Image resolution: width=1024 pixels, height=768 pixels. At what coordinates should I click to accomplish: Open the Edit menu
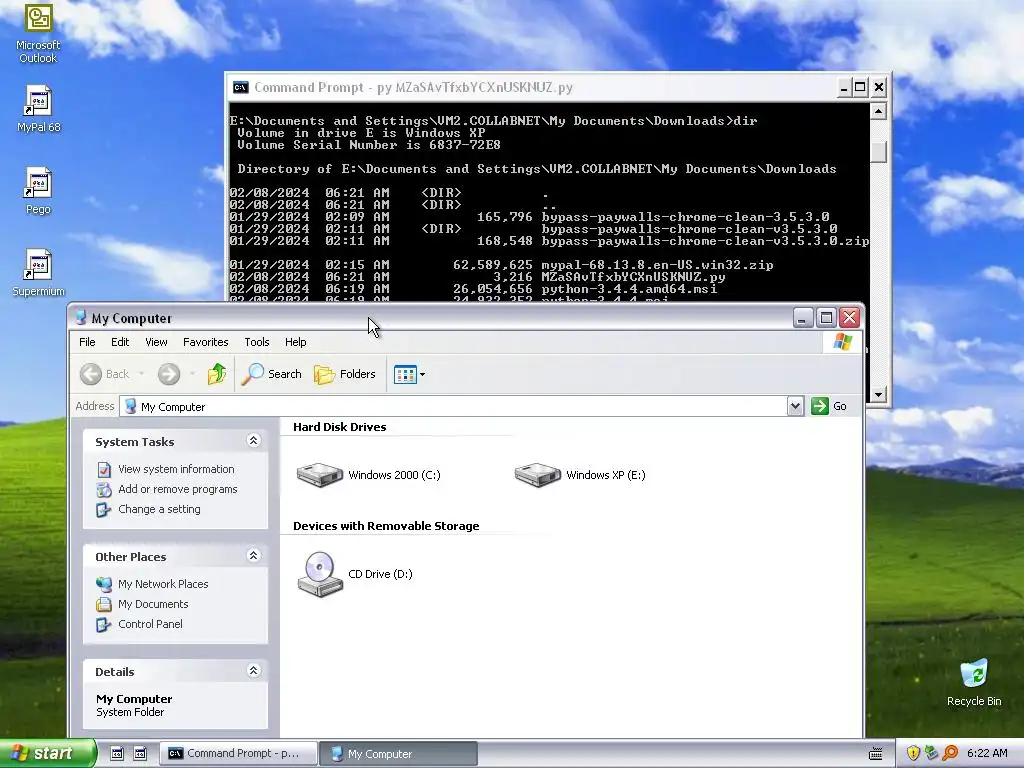point(120,342)
